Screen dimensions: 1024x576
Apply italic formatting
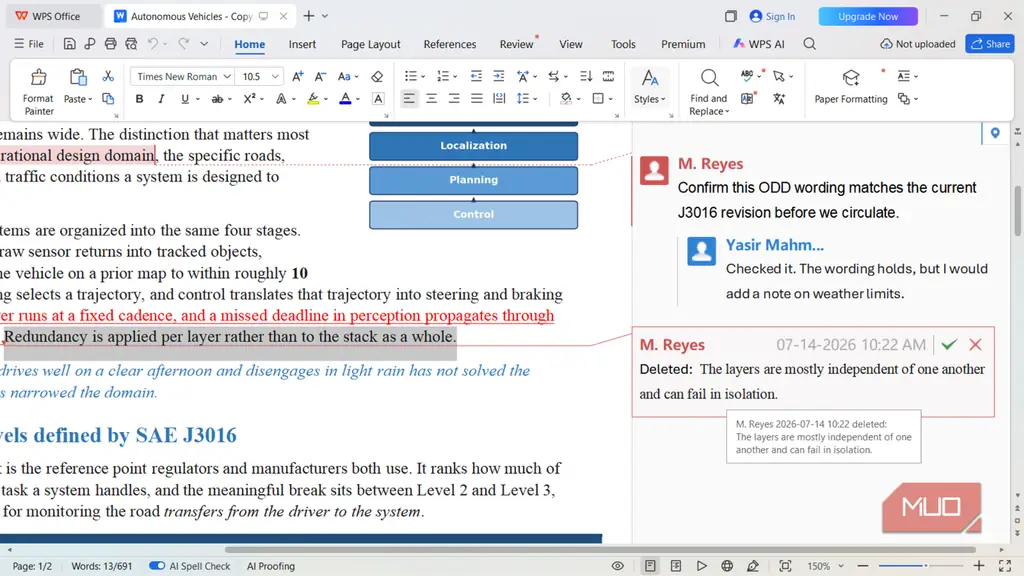pos(161,99)
